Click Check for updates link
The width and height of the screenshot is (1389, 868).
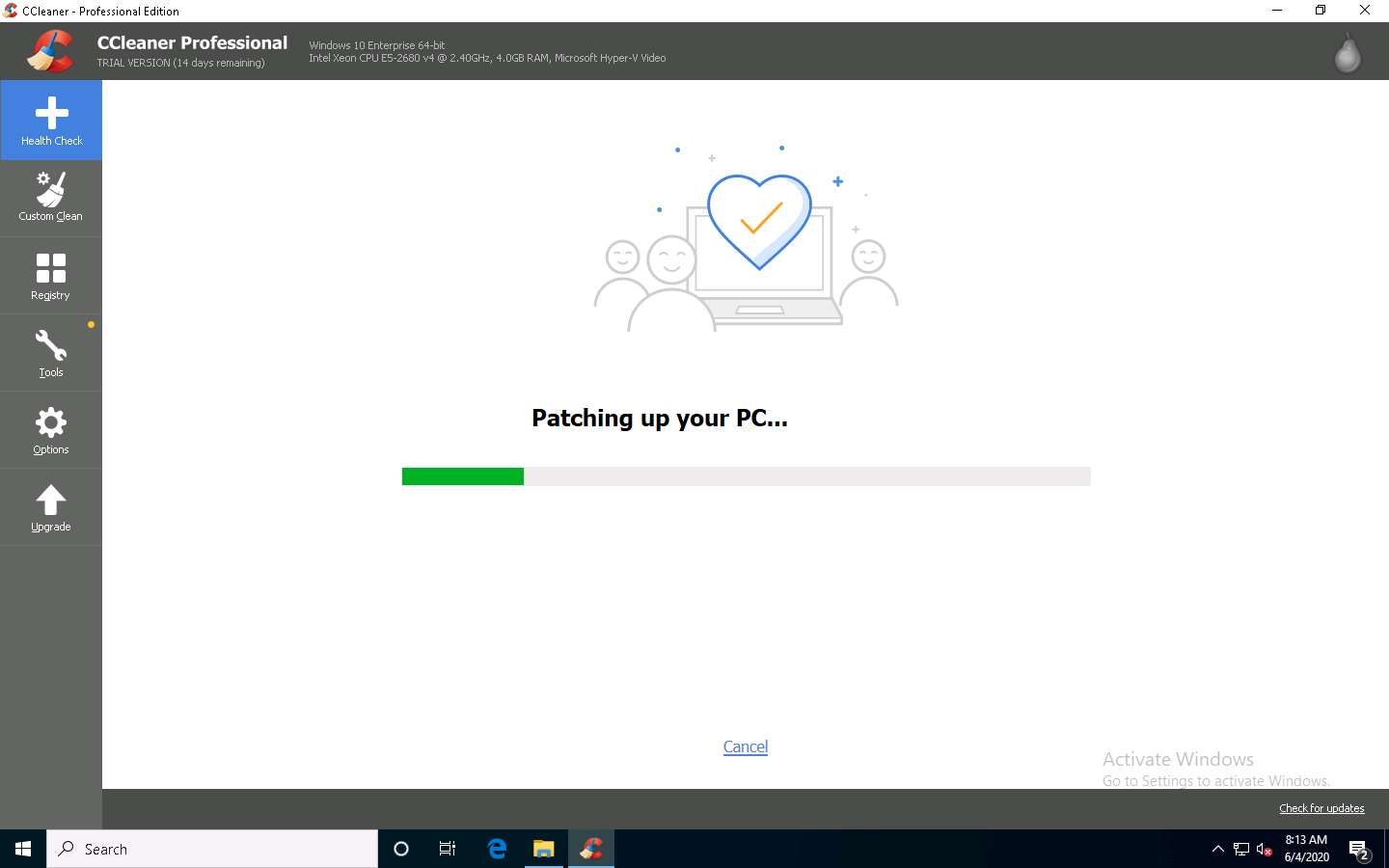pos(1321,808)
